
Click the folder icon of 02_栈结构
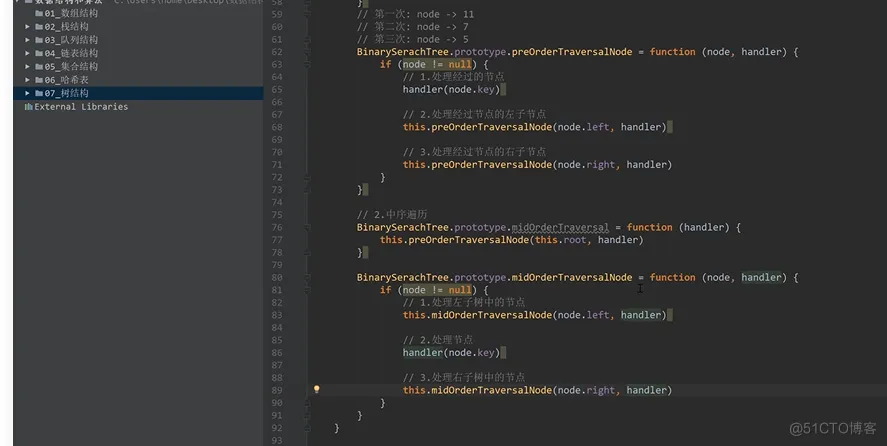tap(39, 27)
